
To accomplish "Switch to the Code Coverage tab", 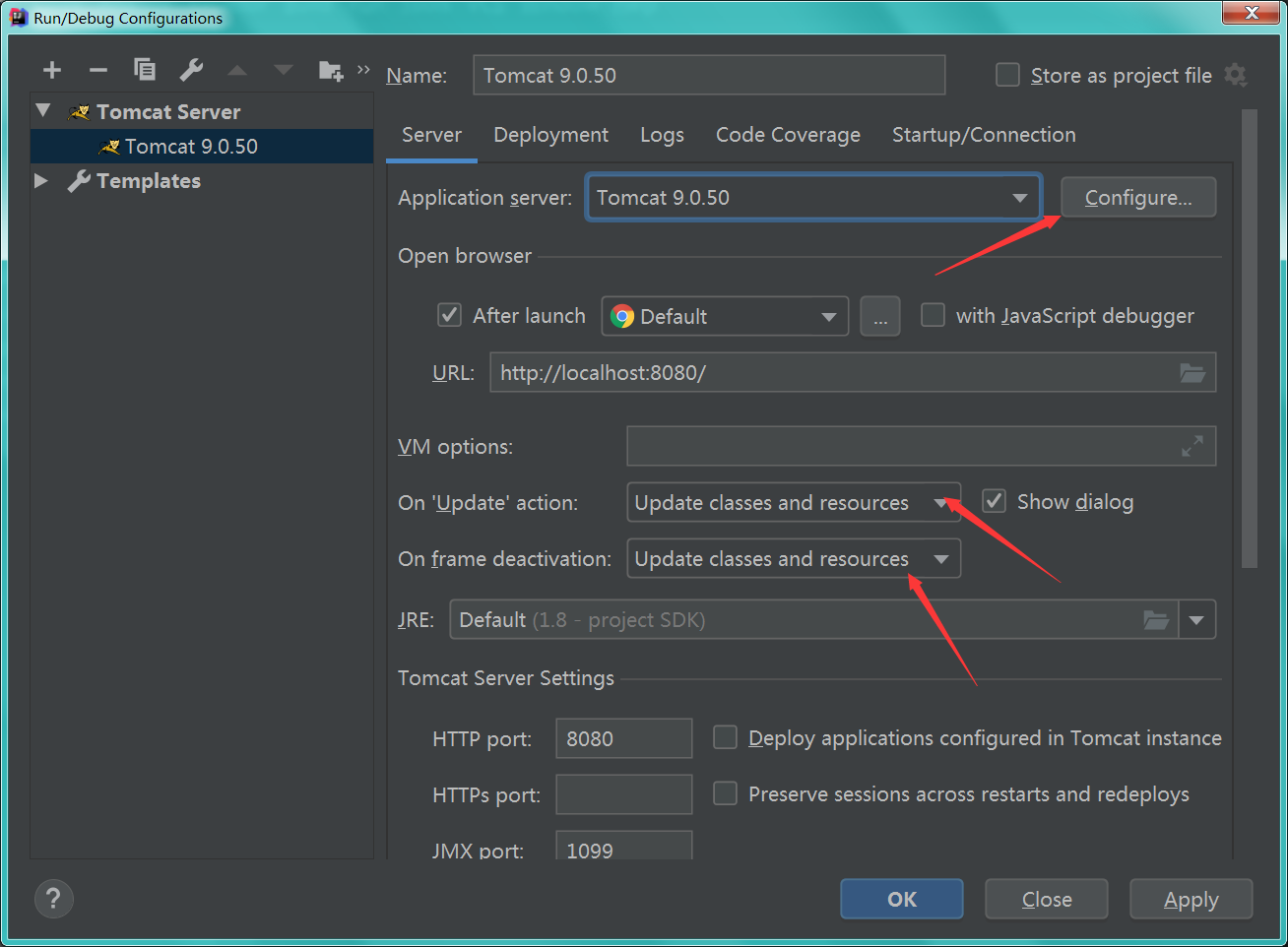I will [x=788, y=135].
